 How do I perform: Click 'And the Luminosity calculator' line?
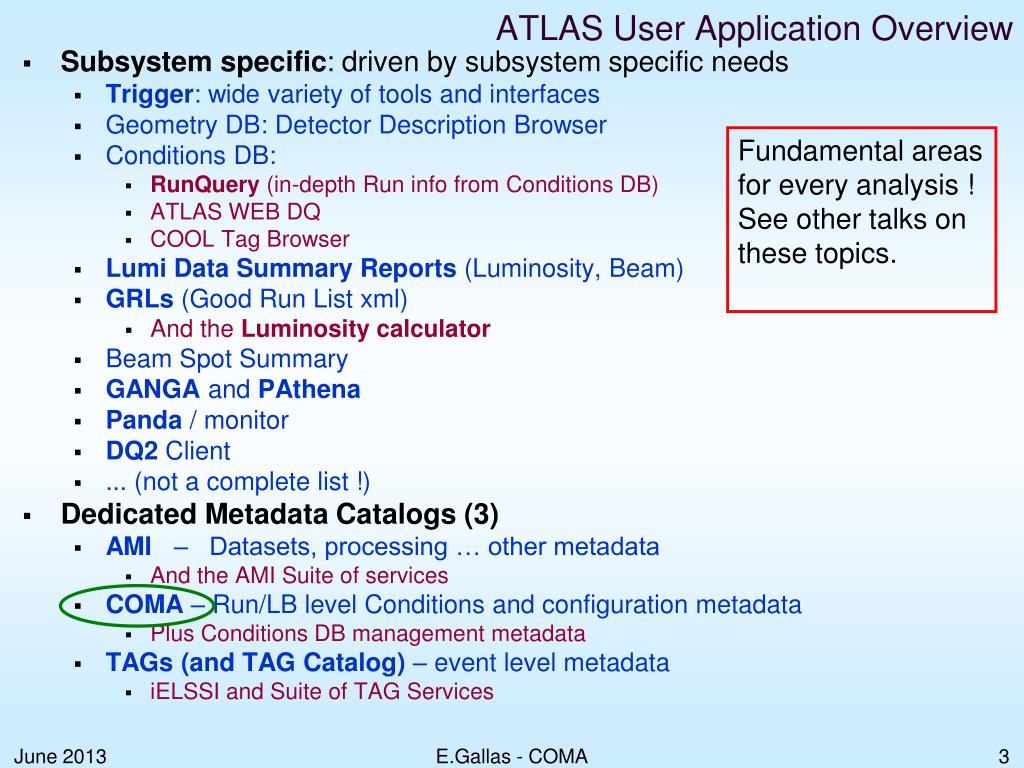click(x=320, y=328)
